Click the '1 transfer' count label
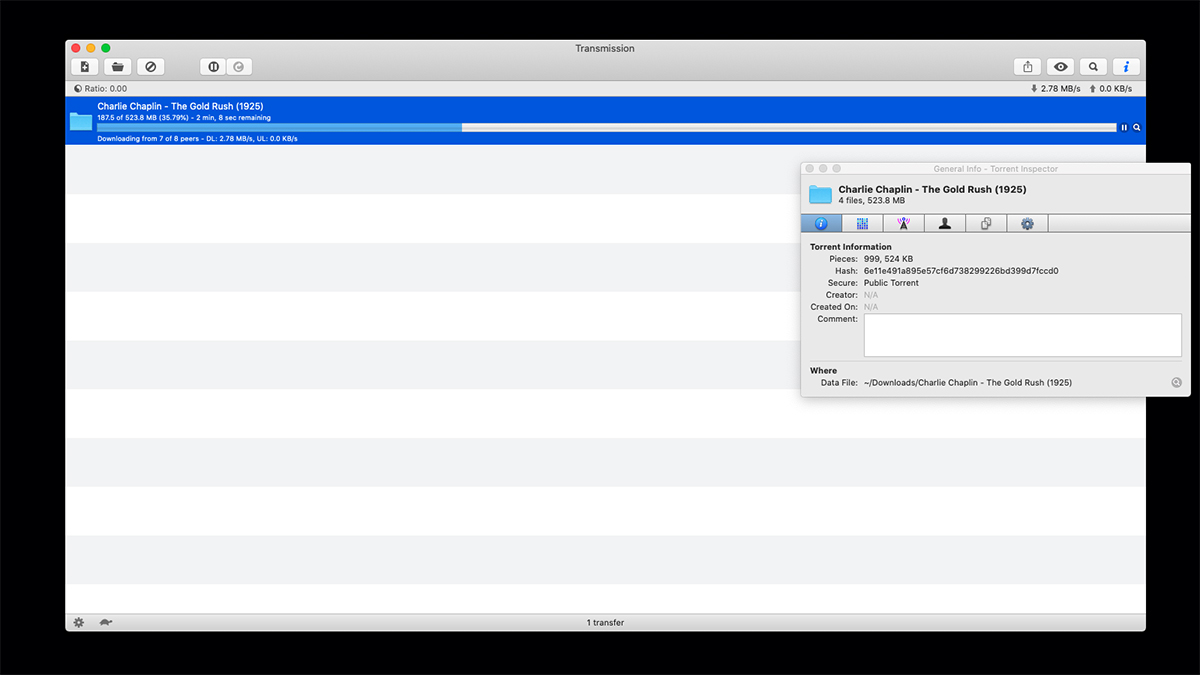Image resolution: width=1200 pixels, height=675 pixels. (605, 623)
